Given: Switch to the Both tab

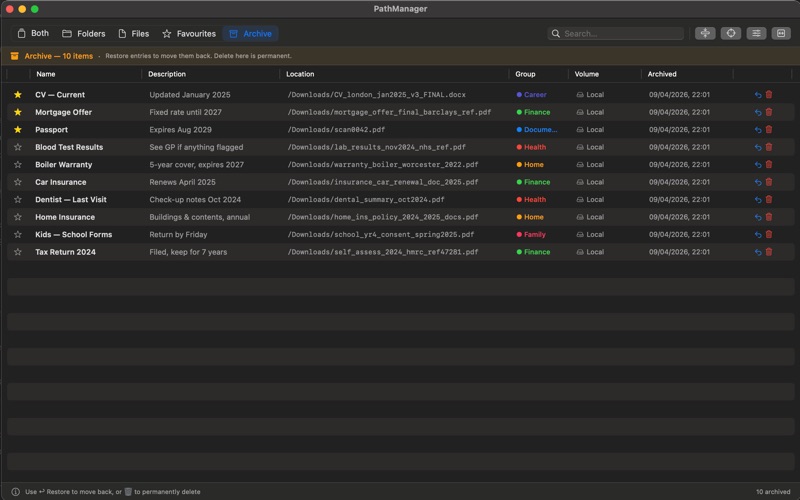Looking at the screenshot, I should click(33, 33).
